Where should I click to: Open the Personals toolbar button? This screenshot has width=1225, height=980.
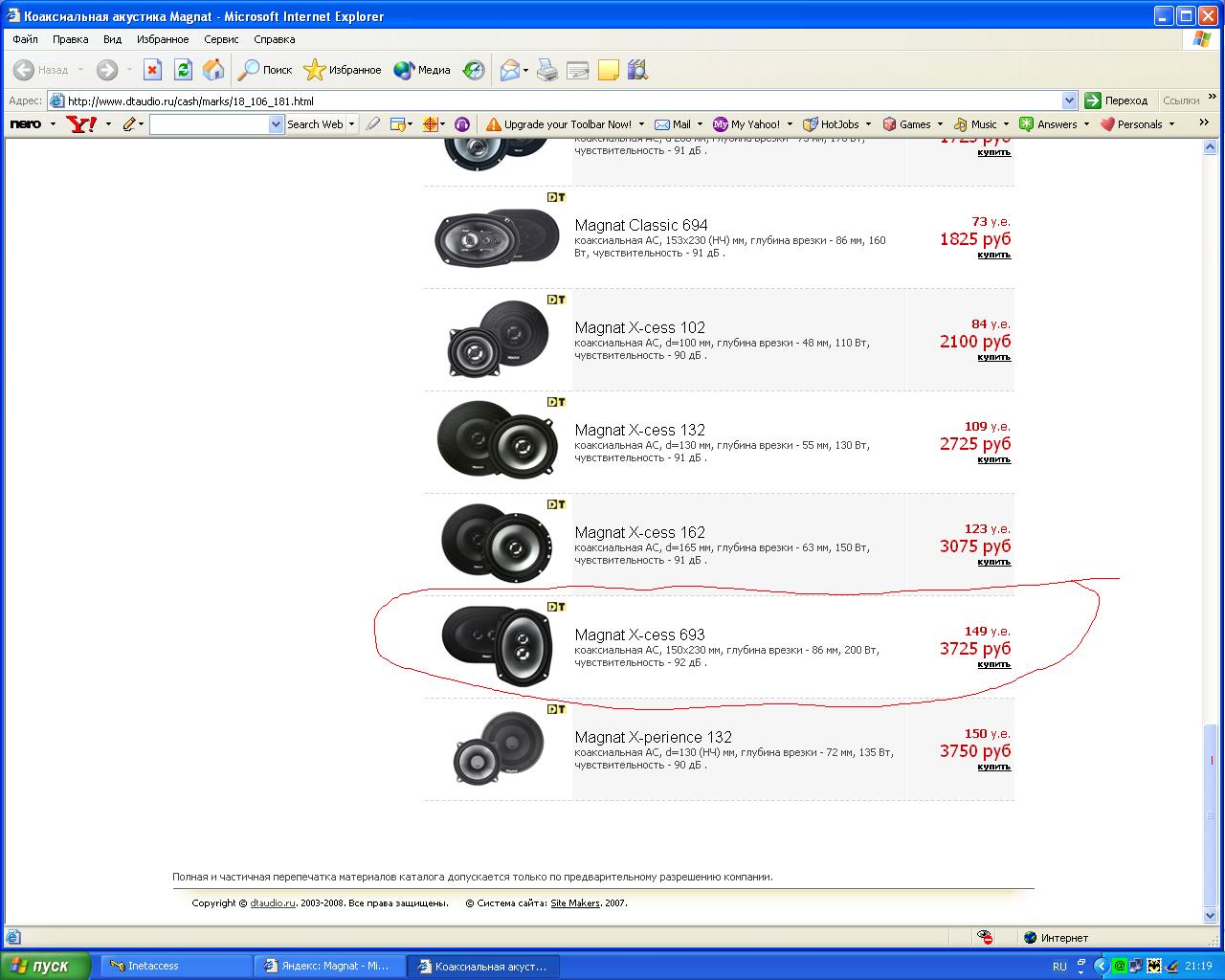[x=1131, y=124]
